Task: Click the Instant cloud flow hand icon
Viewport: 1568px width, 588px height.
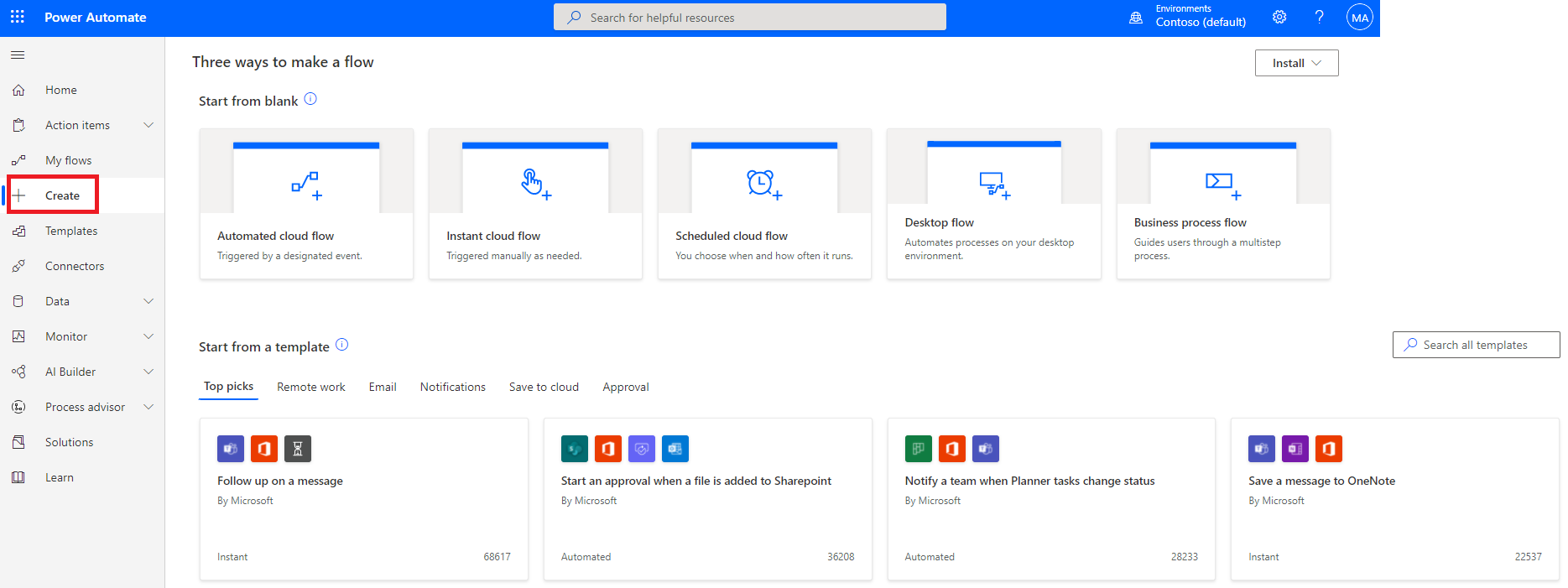Action: 535,184
